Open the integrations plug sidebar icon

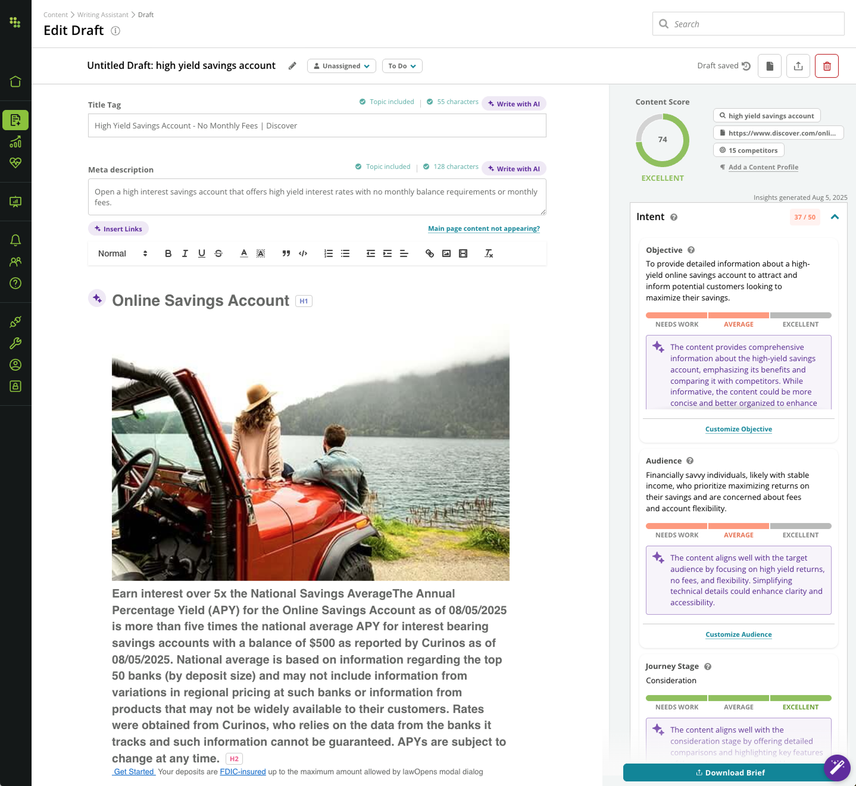tap(15, 321)
